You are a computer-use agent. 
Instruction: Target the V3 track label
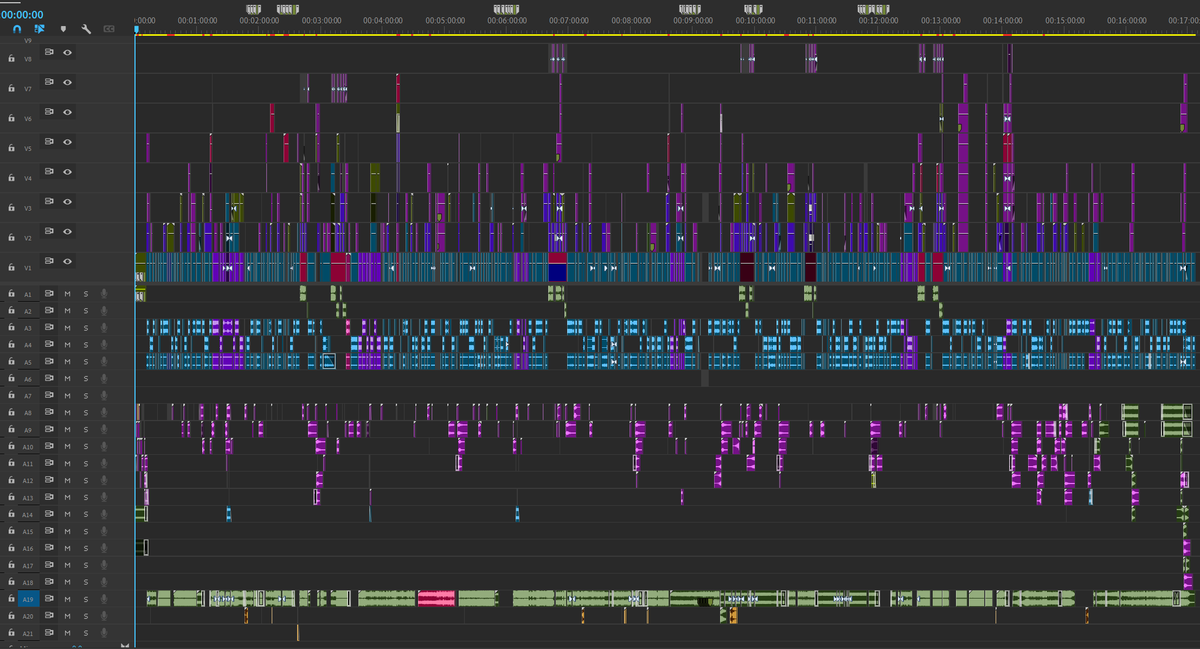pyautogui.click(x=28, y=208)
